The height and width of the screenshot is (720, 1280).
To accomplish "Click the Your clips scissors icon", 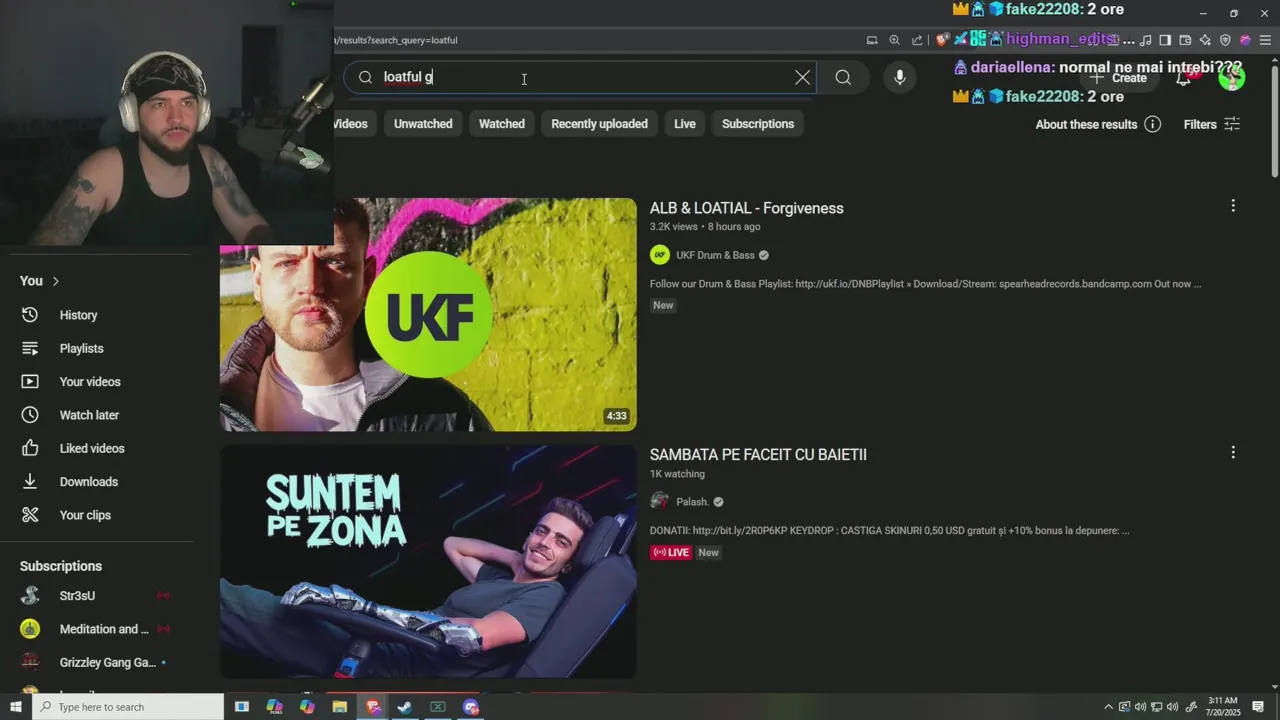I will pos(30,515).
